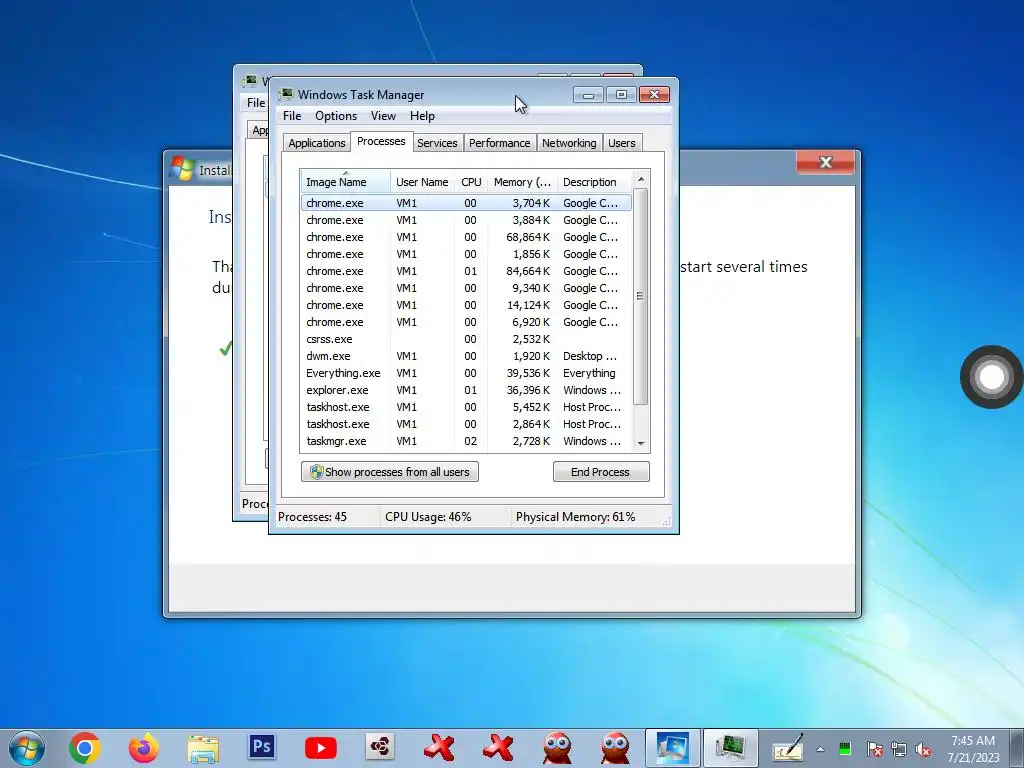The height and width of the screenshot is (768, 1024).
Task: Sort by the Memory column header
Action: point(522,182)
